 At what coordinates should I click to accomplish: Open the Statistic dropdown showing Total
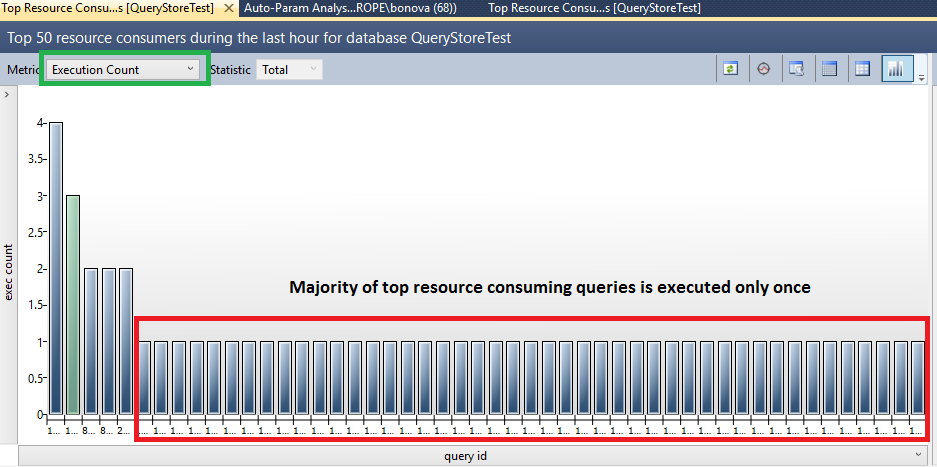(x=289, y=70)
